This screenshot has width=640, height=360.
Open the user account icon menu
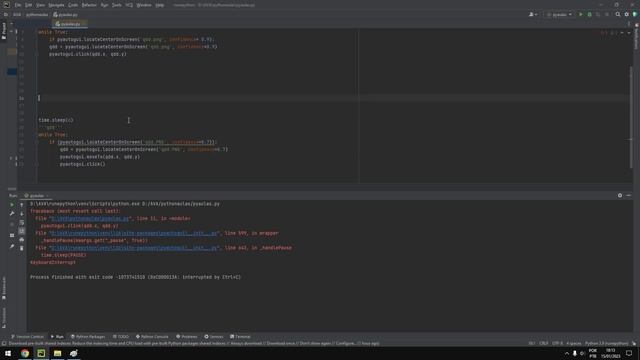point(533,14)
